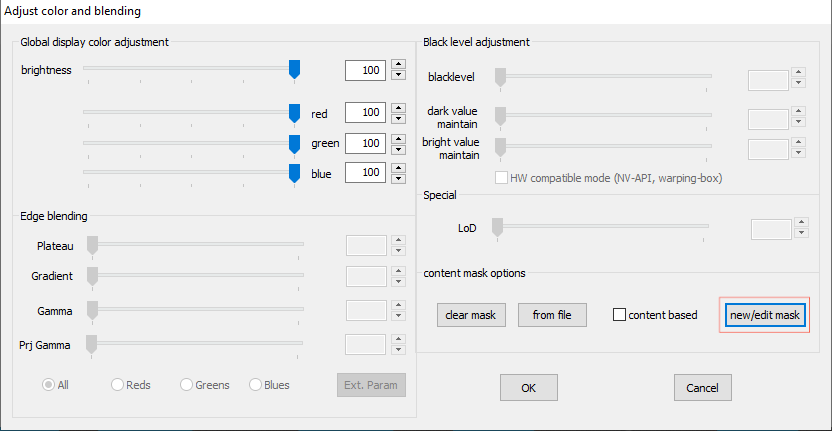Decrease green value with down arrow
The height and width of the screenshot is (431, 832).
coord(398,148)
